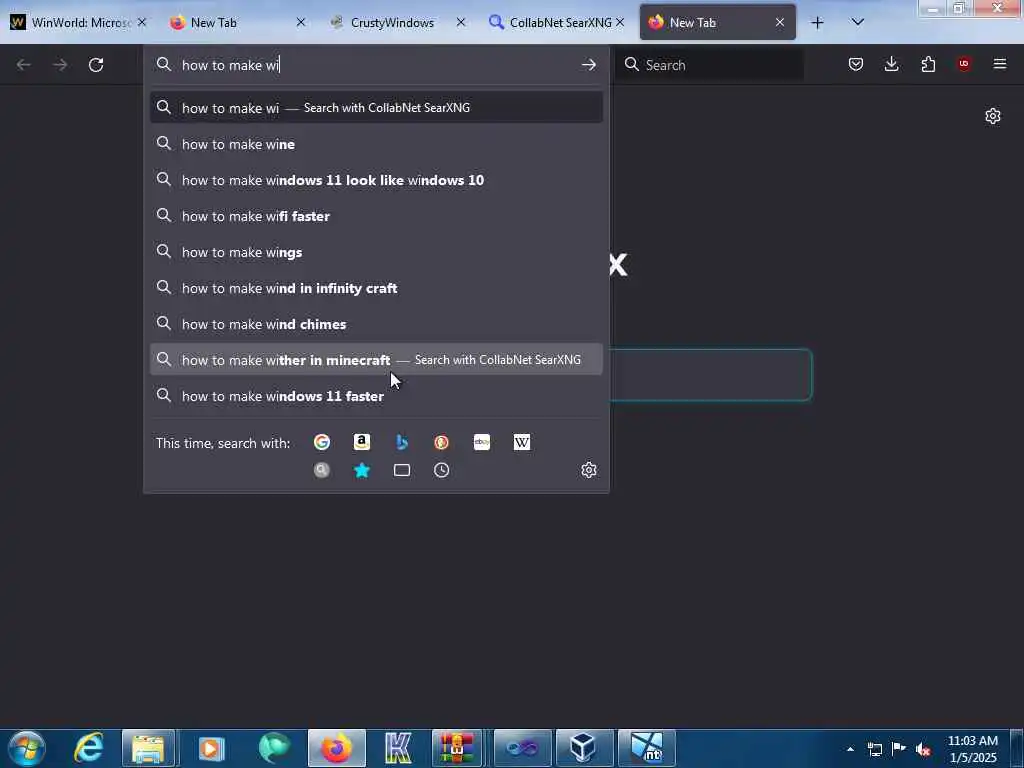Image resolution: width=1024 pixels, height=768 pixels.
Task: Search this time with Bing
Action: (402, 442)
